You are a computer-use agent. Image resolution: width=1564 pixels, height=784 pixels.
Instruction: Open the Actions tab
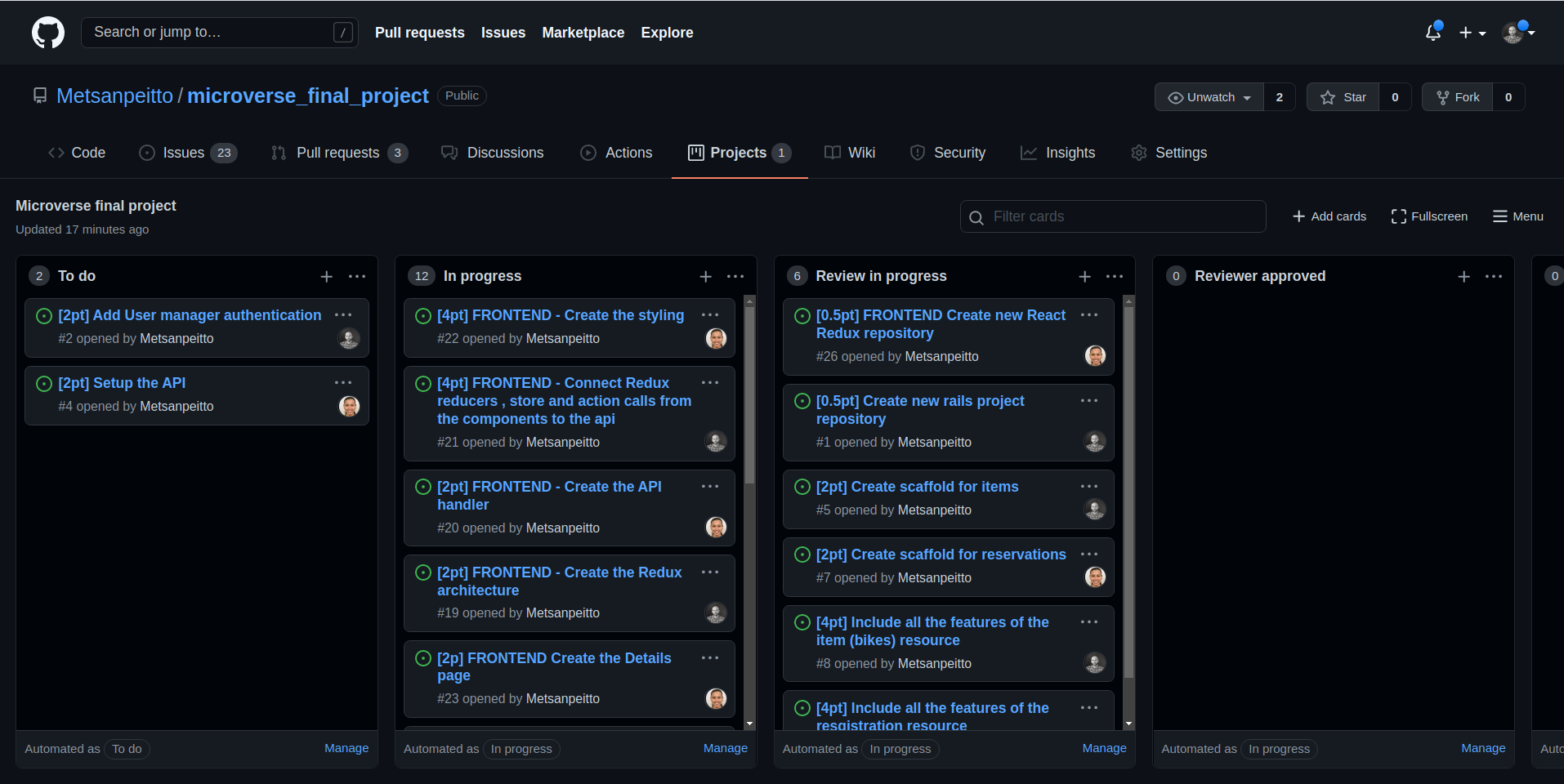(617, 153)
